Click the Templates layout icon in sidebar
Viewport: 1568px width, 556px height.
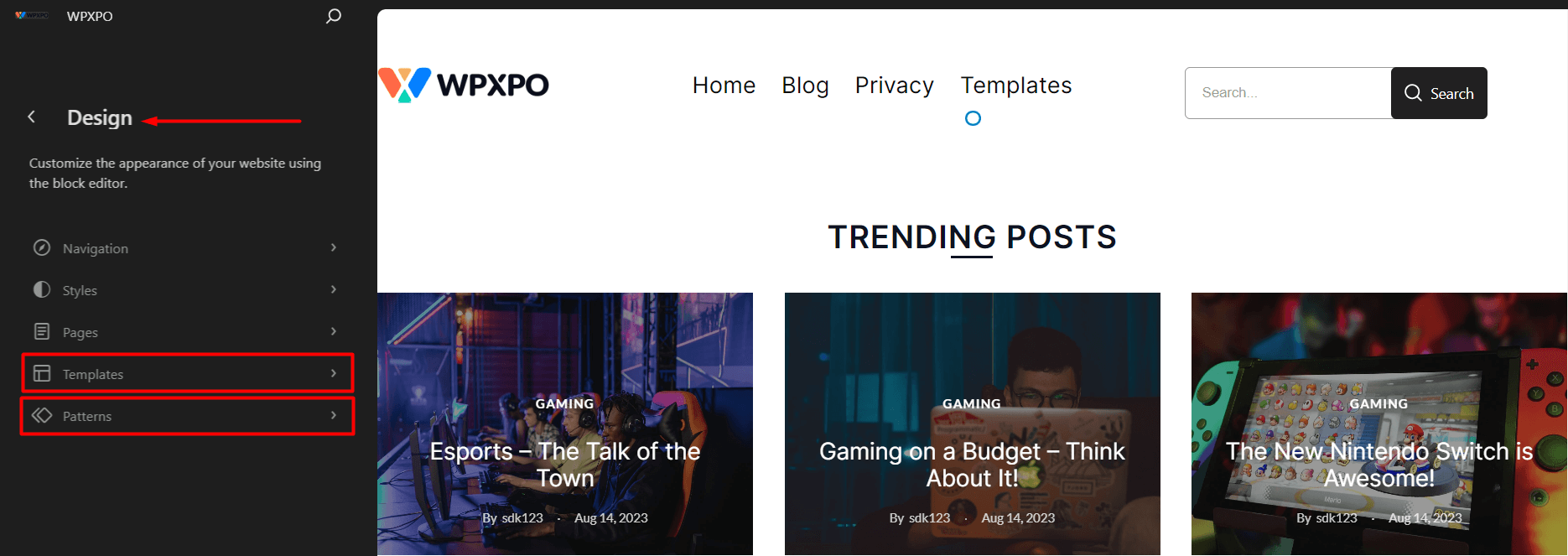pyautogui.click(x=42, y=373)
